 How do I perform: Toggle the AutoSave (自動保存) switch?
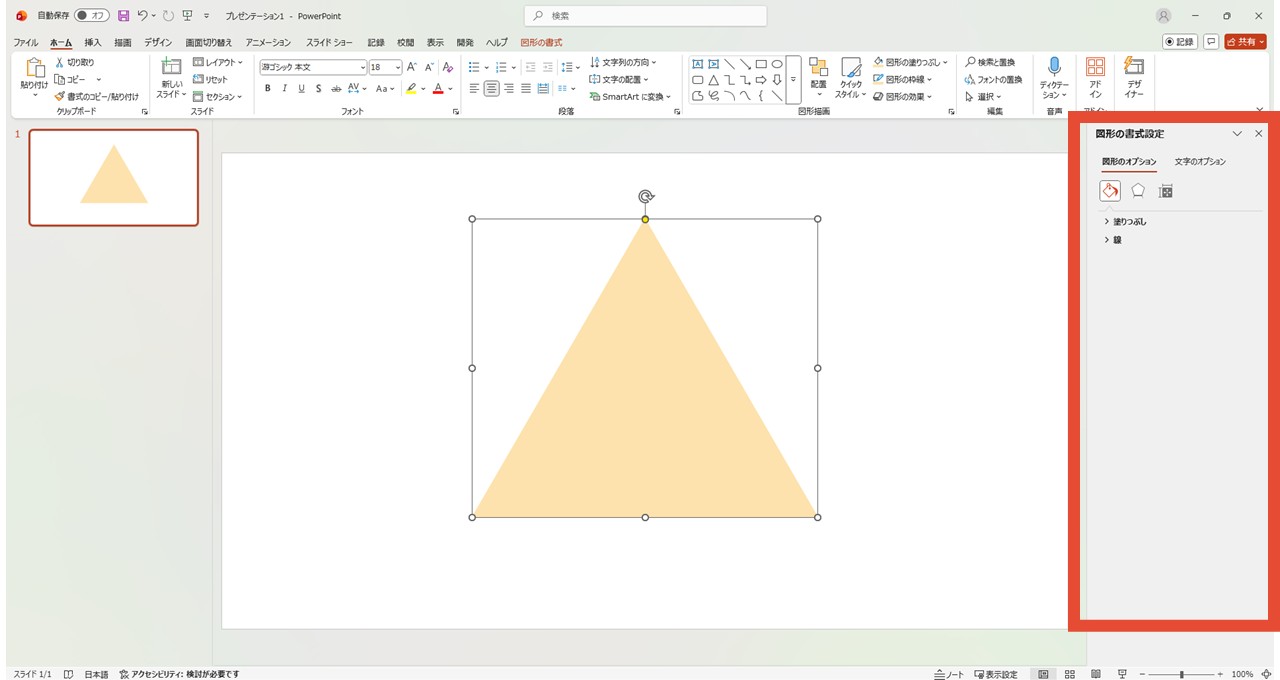92,16
